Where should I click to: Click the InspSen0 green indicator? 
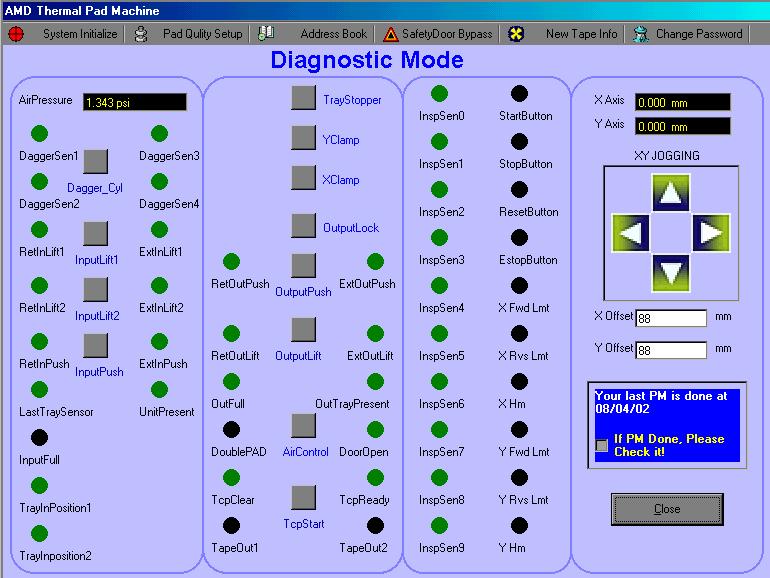pos(440,93)
